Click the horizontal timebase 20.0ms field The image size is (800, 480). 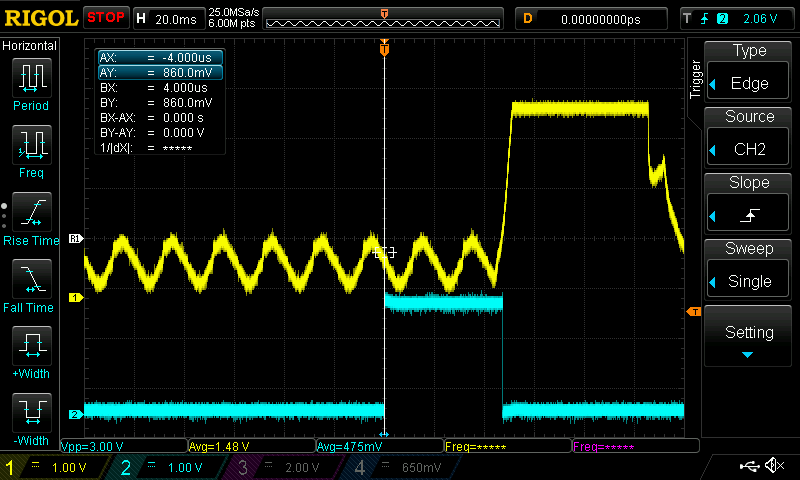[x=169, y=19]
